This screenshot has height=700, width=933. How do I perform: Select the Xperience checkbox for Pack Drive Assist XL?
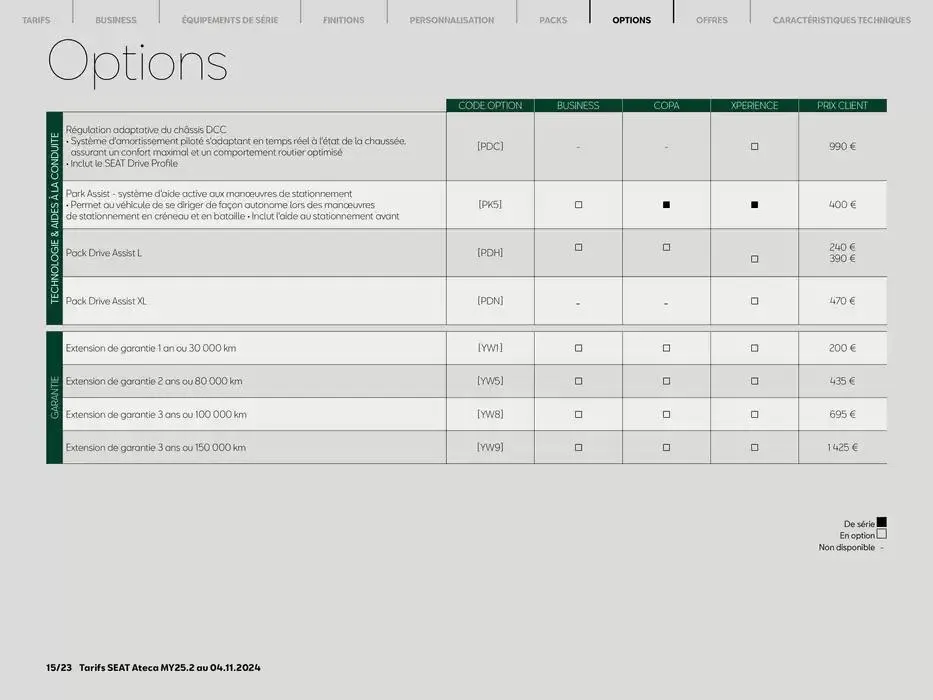[754, 301]
